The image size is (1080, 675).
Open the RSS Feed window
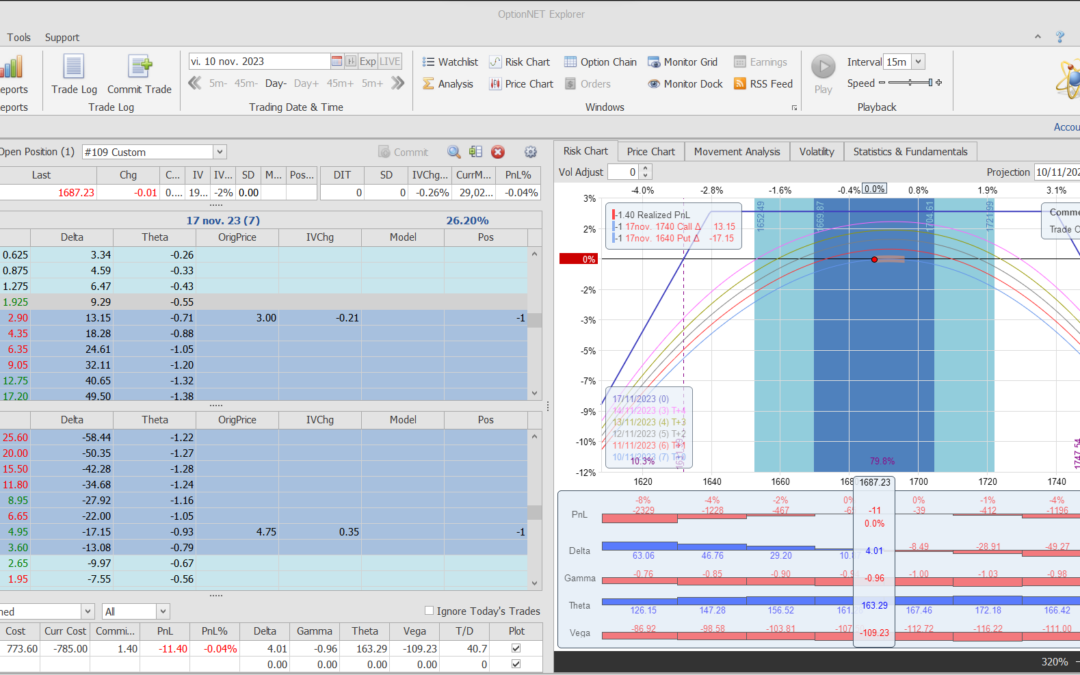pyautogui.click(x=763, y=84)
